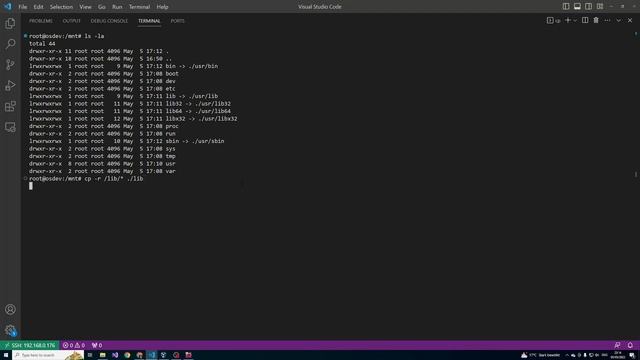Open the Source Control view

tap(10, 64)
